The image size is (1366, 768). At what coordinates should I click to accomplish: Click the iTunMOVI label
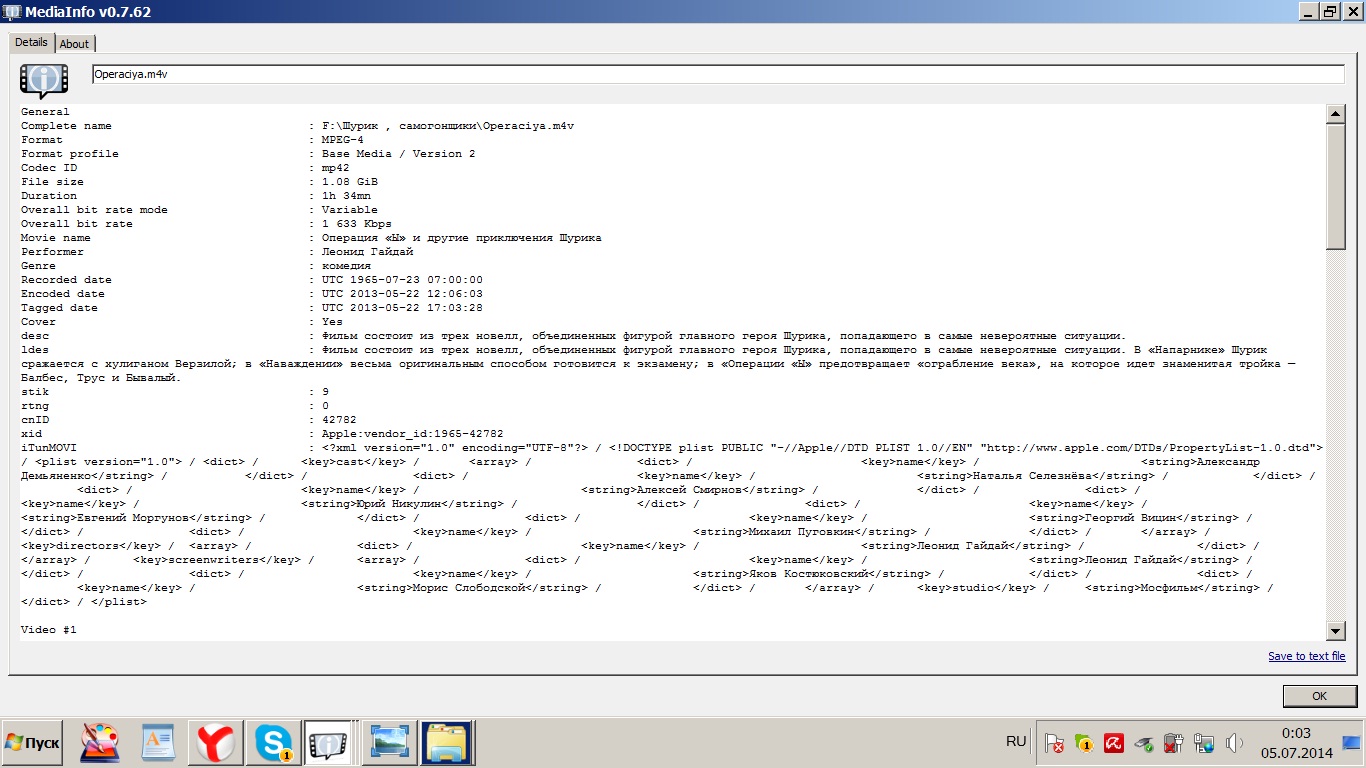pos(49,448)
